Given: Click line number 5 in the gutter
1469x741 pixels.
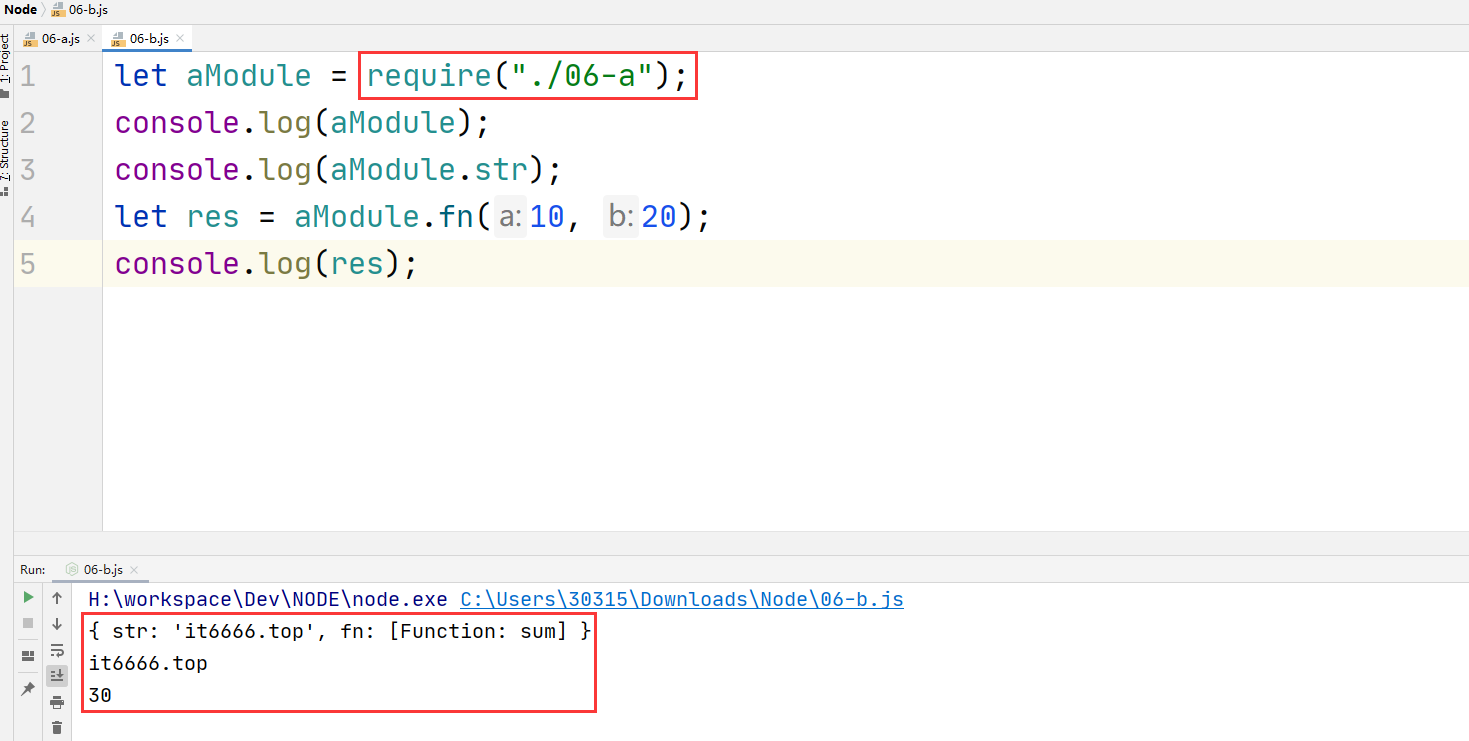Looking at the screenshot, I should pos(27,264).
